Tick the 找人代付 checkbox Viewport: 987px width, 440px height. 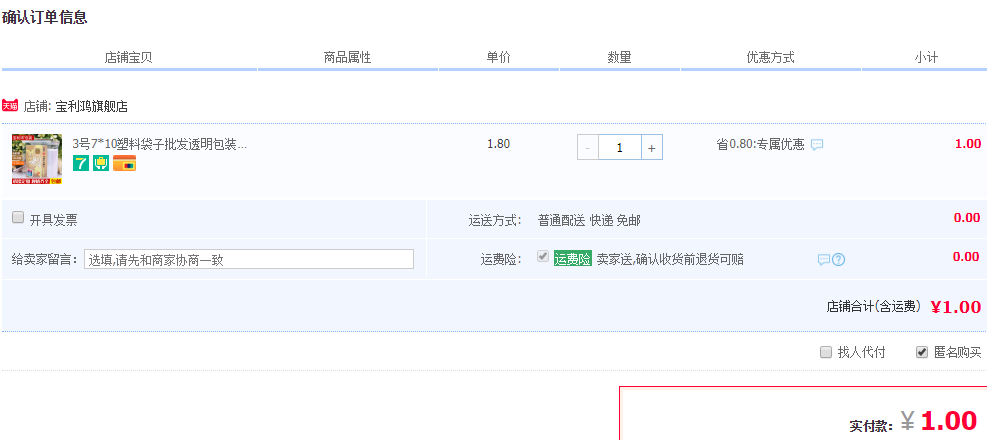[826, 352]
